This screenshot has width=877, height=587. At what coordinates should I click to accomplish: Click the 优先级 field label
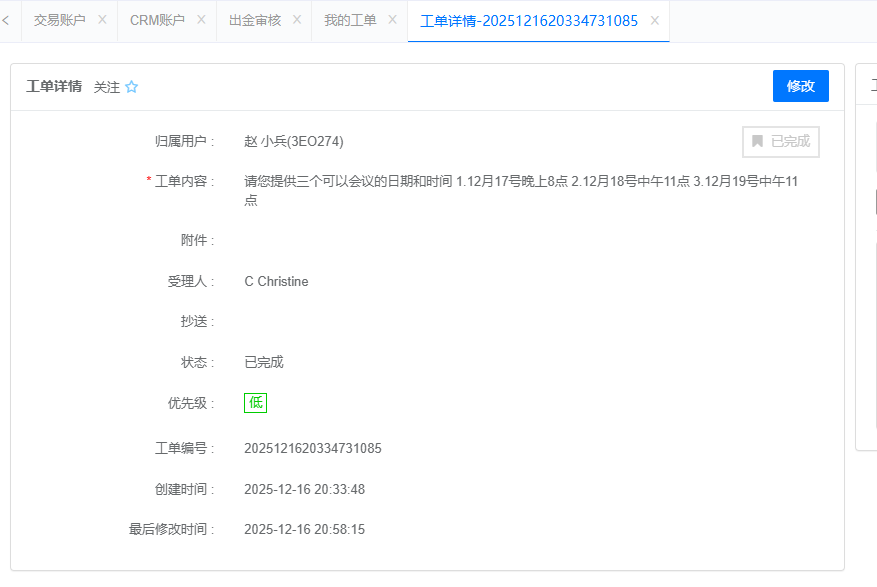click(x=191, y=403)
